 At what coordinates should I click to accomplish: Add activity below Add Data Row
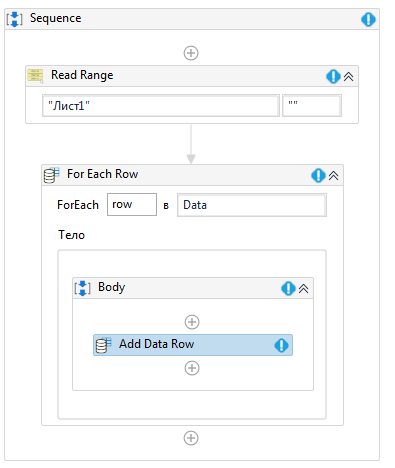click(x=192, y=368)
